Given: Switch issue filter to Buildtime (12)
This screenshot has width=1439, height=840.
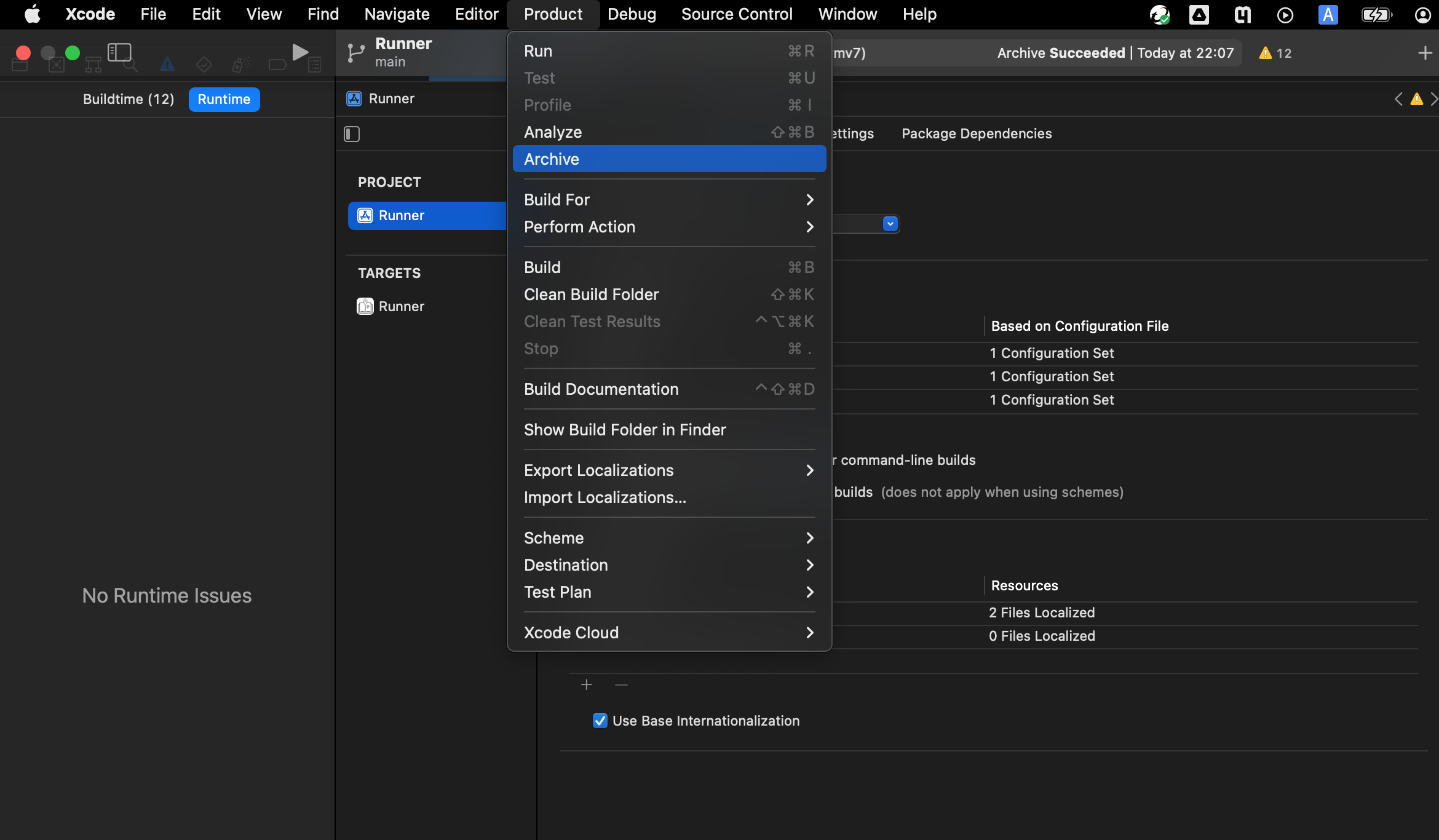Looking at the screenshot, I should click(x=129, y=99).
